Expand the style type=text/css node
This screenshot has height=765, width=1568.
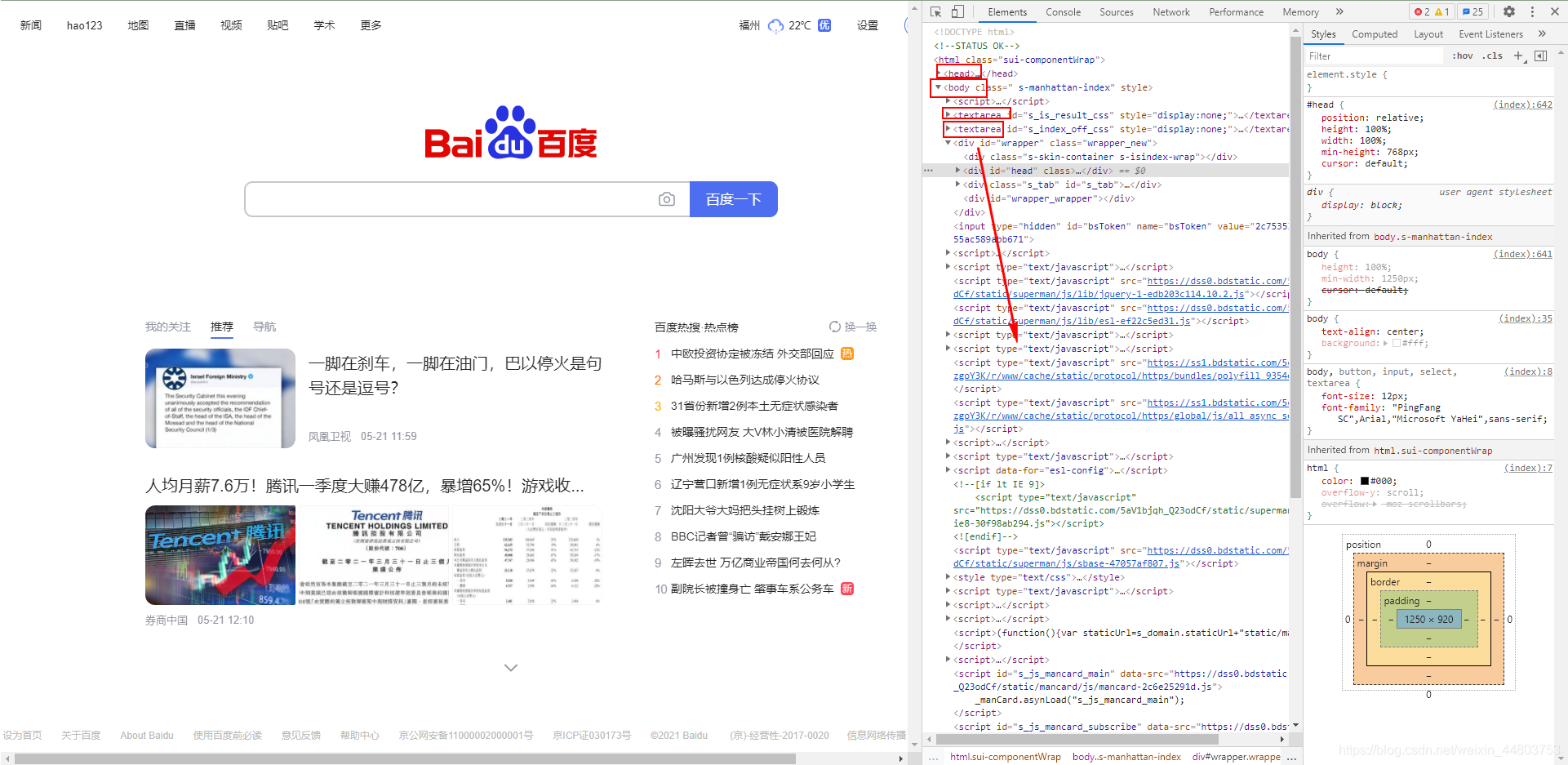948,577
